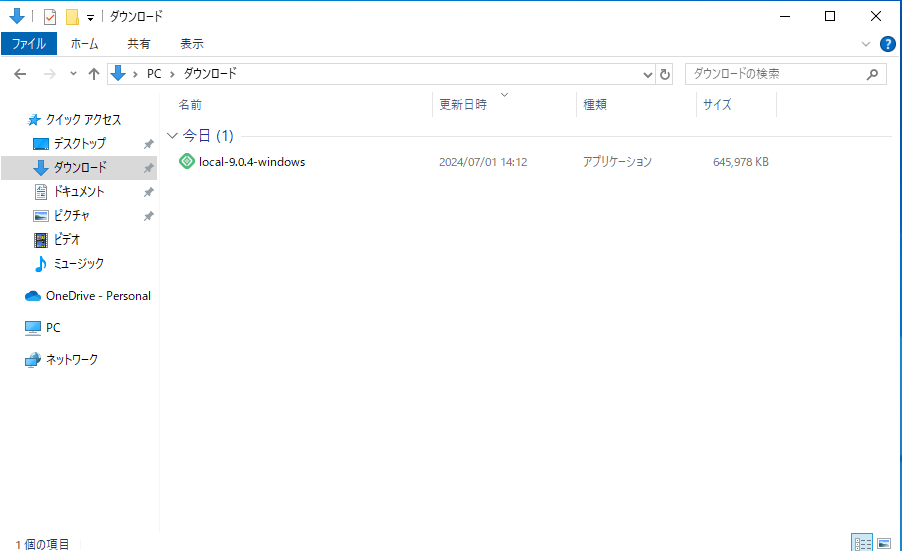Switch to large icons view in status bar
The image size is (902, 551).
point(883,542)
